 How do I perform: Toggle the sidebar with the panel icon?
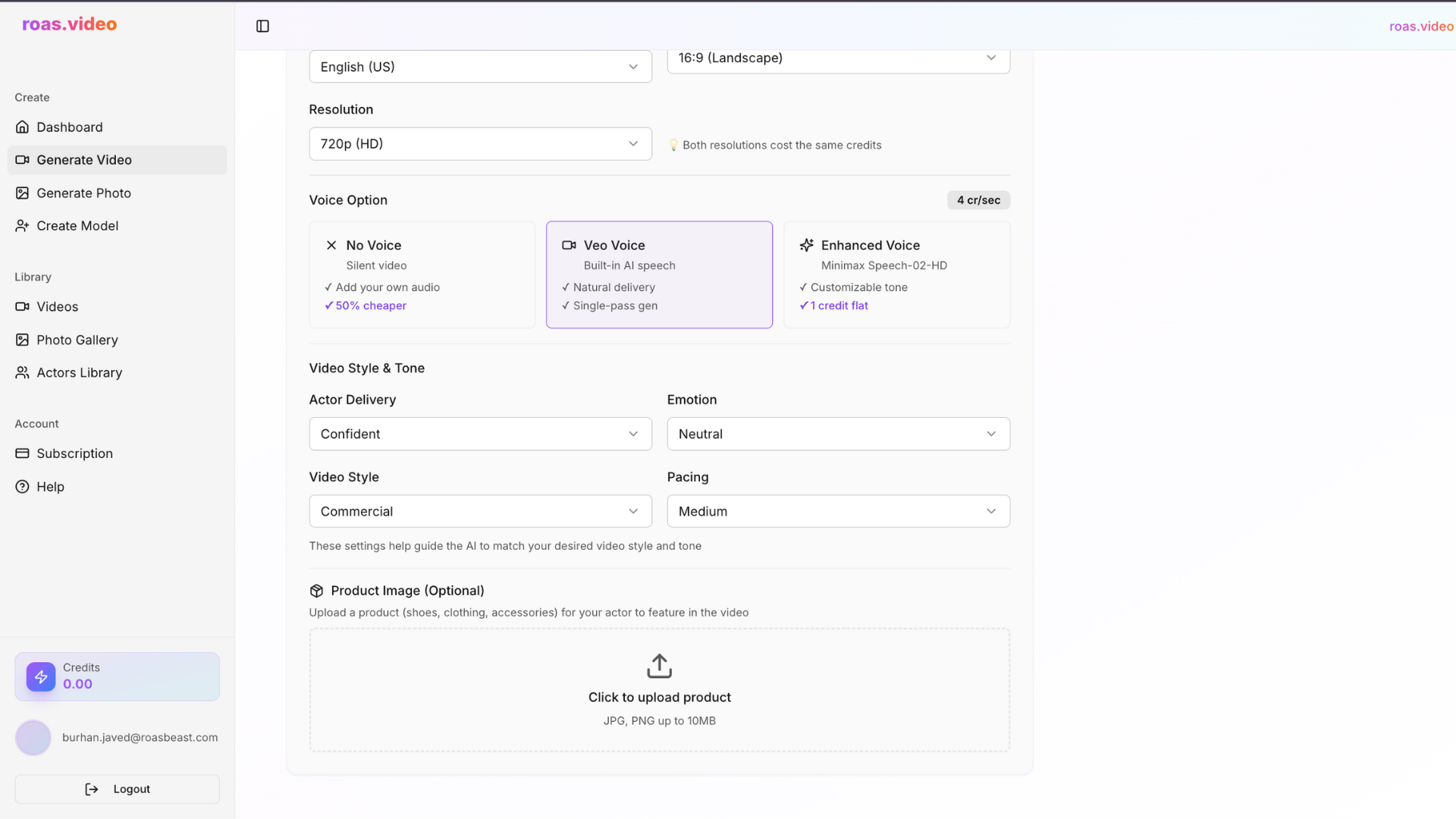pos(262,25)
